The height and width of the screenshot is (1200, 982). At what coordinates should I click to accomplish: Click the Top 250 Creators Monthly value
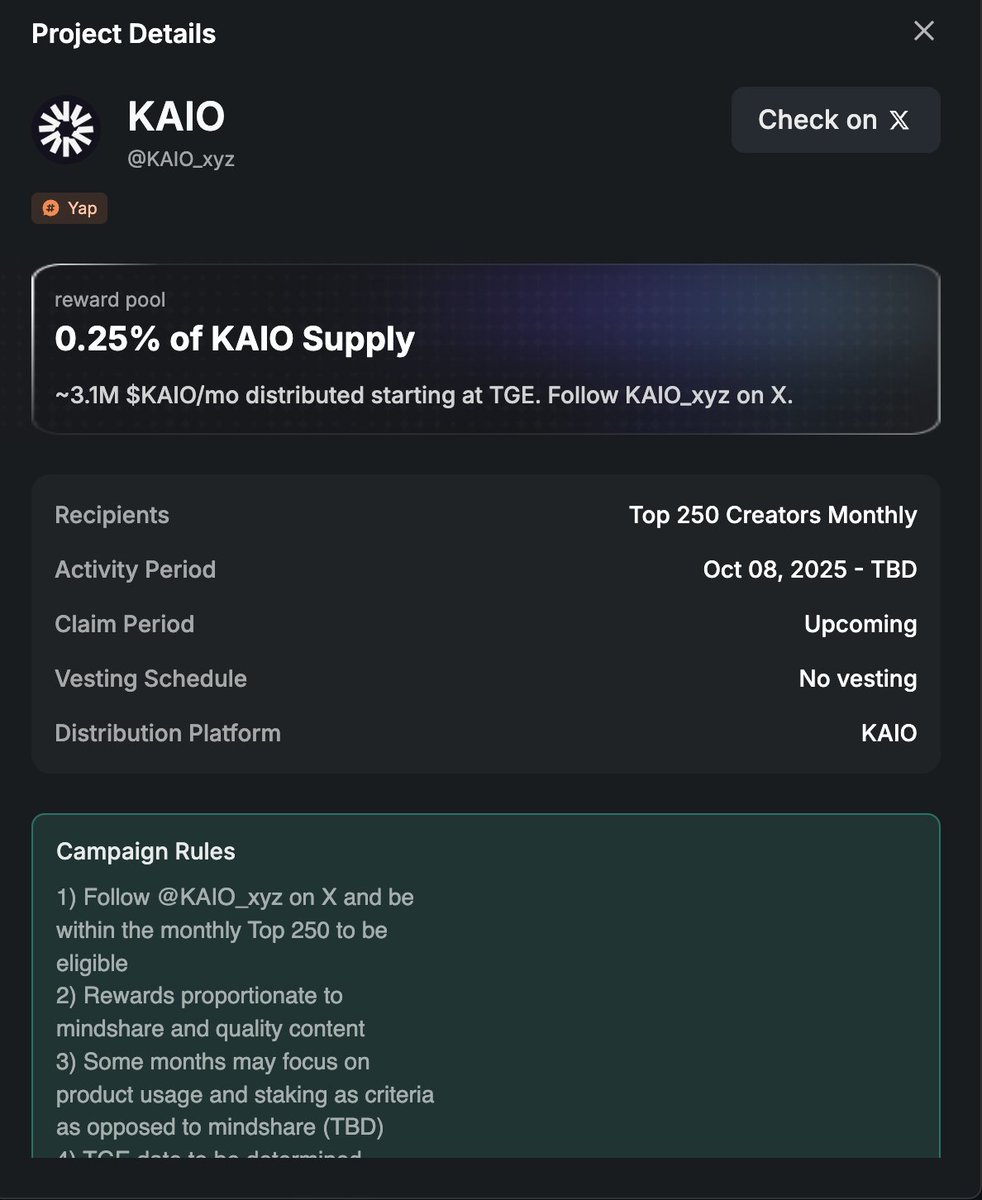coord(772,515)
